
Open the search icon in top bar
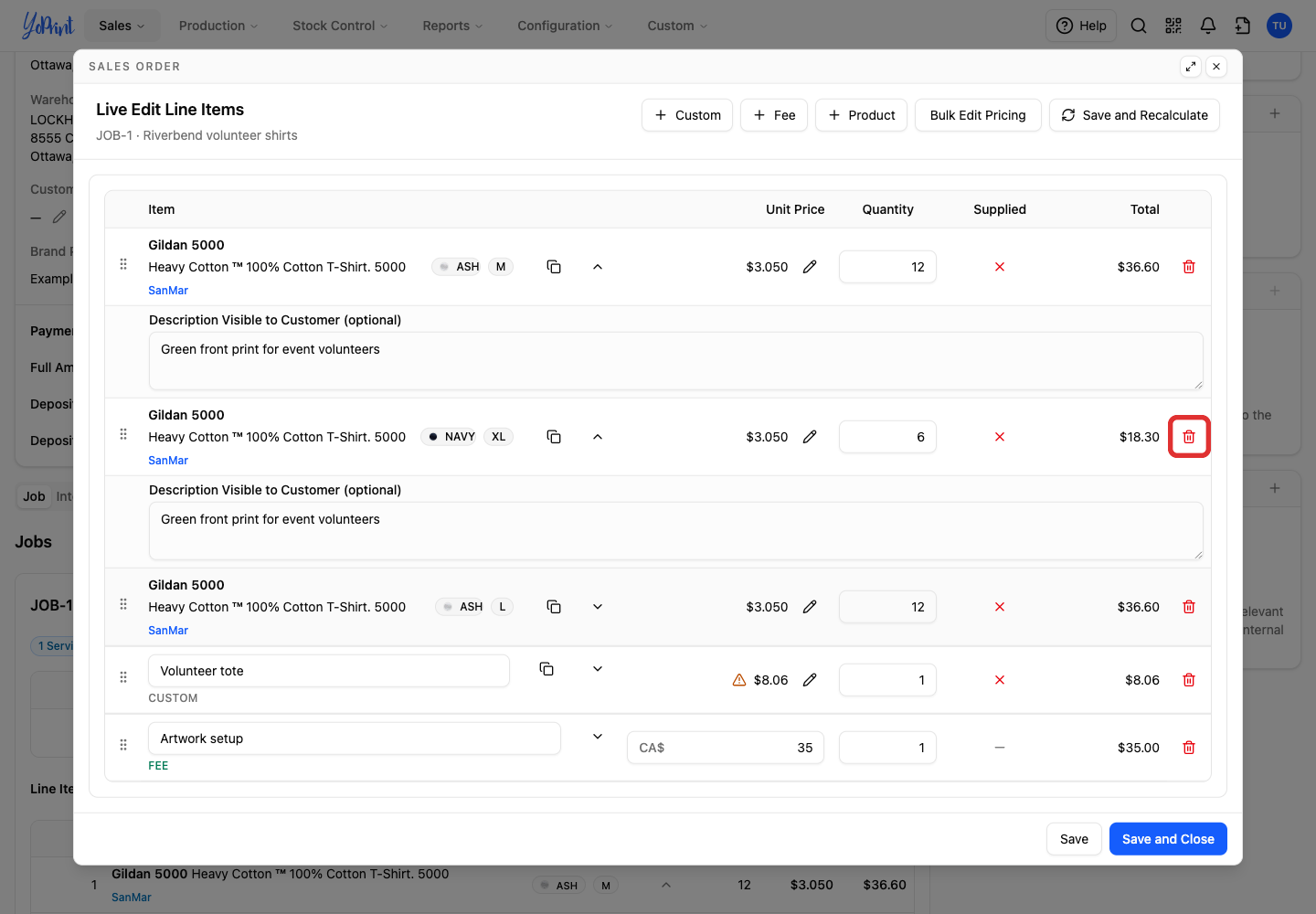1139,26
